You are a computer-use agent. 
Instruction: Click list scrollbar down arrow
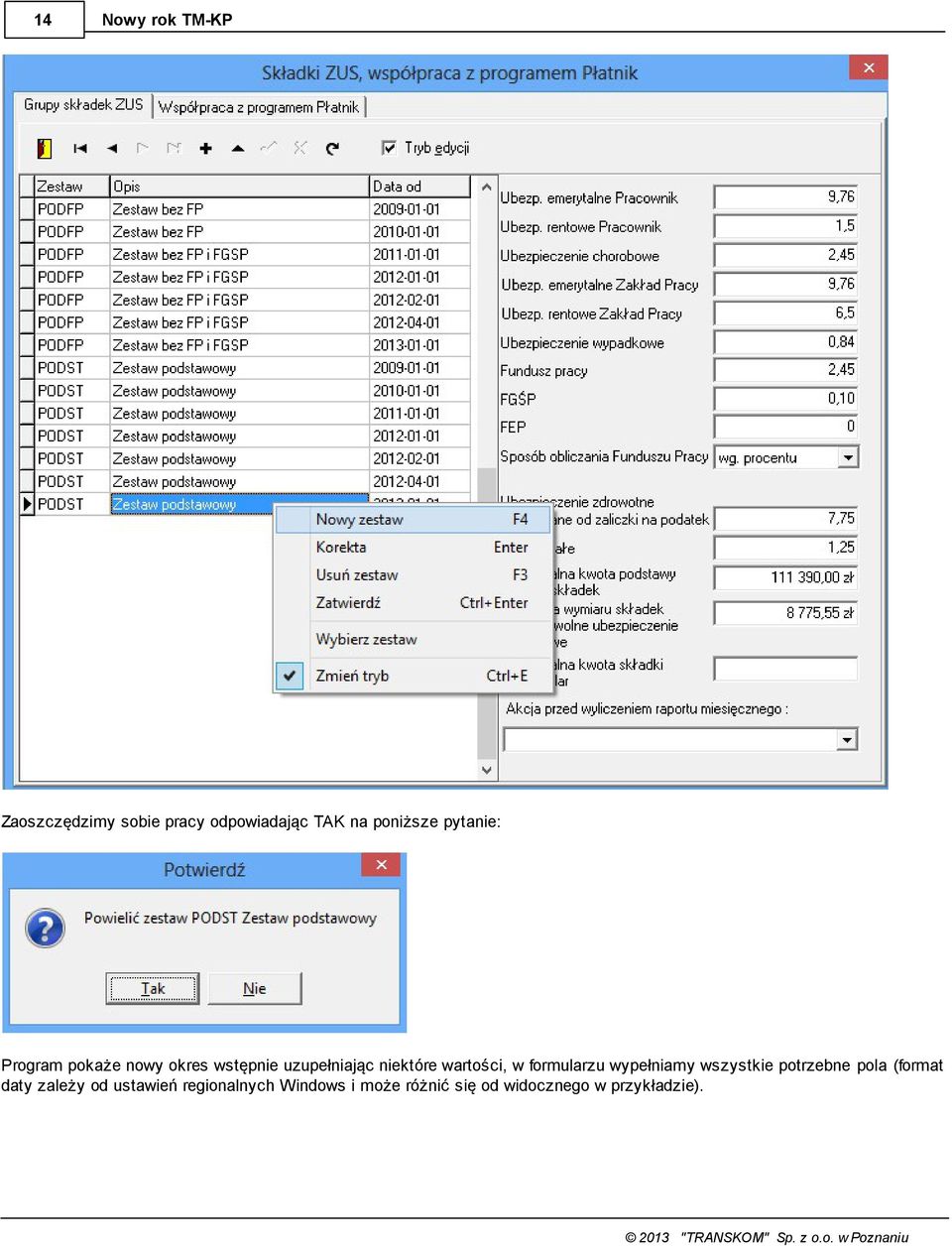point(486,769)
